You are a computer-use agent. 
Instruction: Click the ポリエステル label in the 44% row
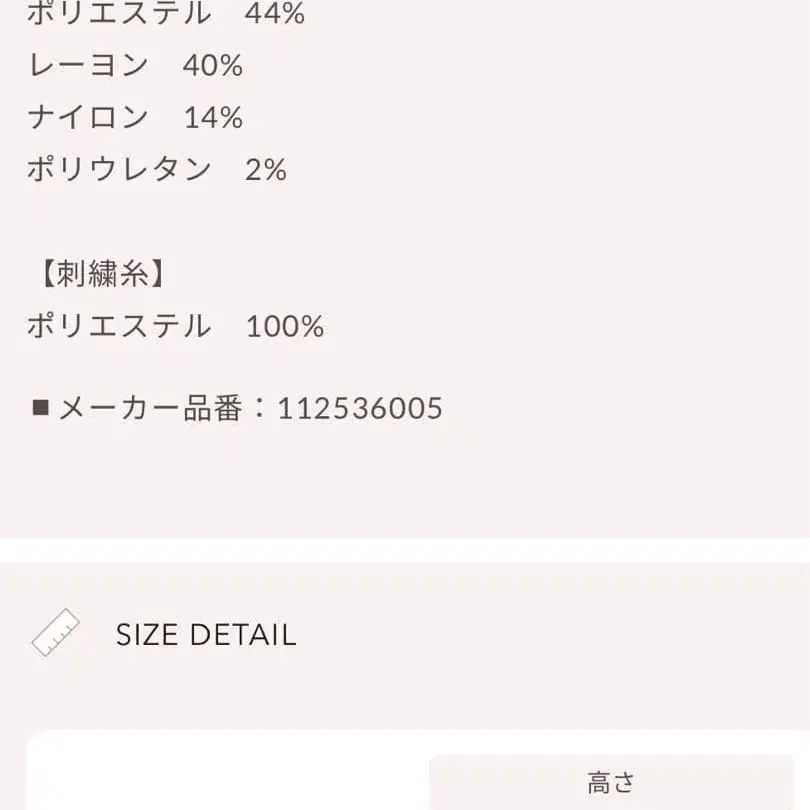119,14
